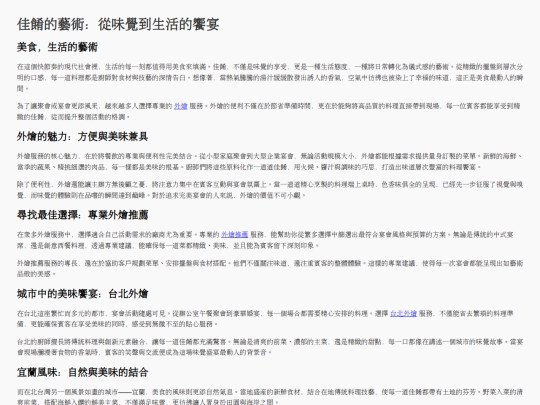Click heading 城市中的美味饗宴:台北外燴
The width and height of the screenshot is (540, 405).
[x=82, y=294]
